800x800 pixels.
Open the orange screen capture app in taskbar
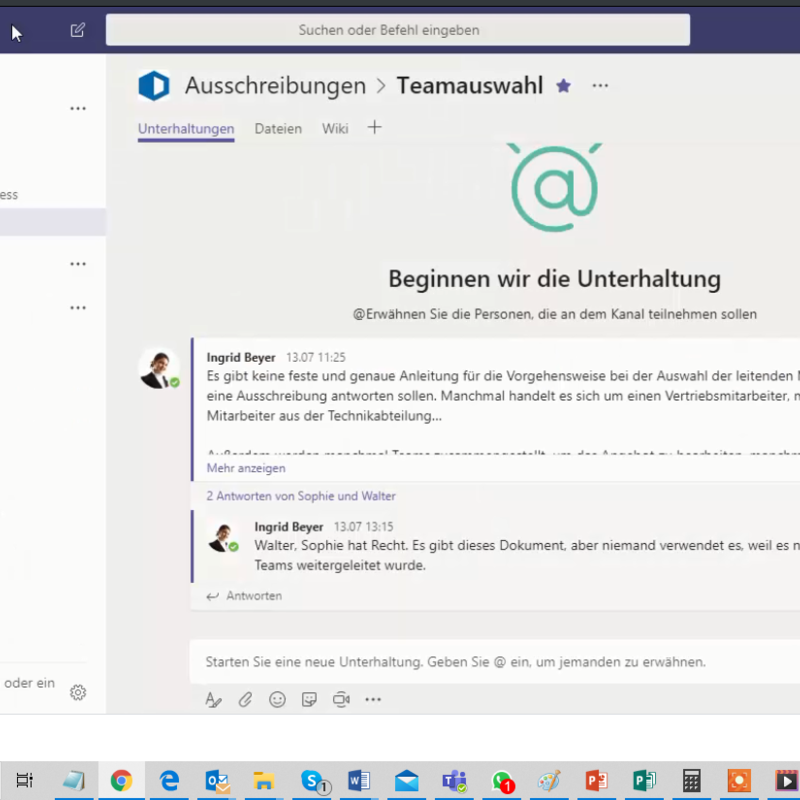click(739, 780)
